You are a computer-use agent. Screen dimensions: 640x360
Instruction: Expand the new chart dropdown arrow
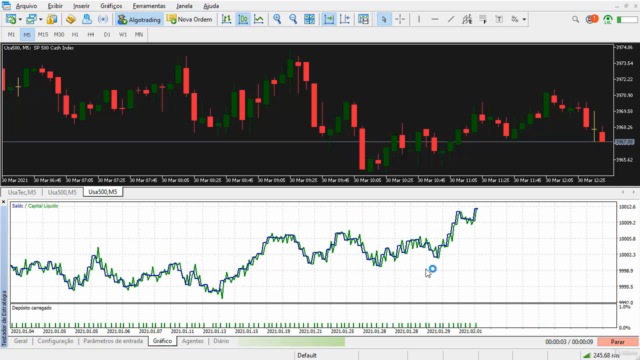(20, 20)
